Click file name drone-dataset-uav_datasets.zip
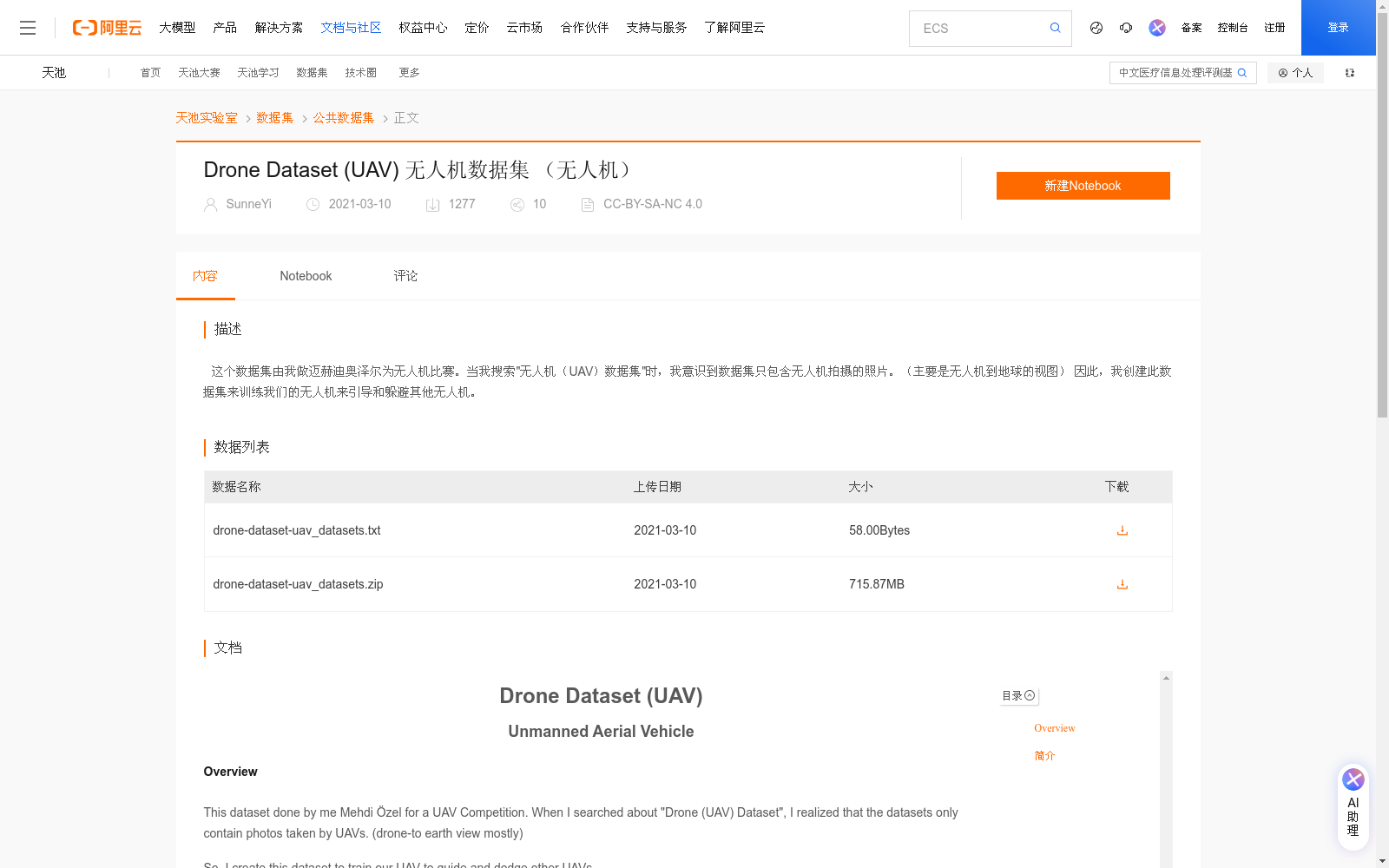 click(x=298, y=584)
